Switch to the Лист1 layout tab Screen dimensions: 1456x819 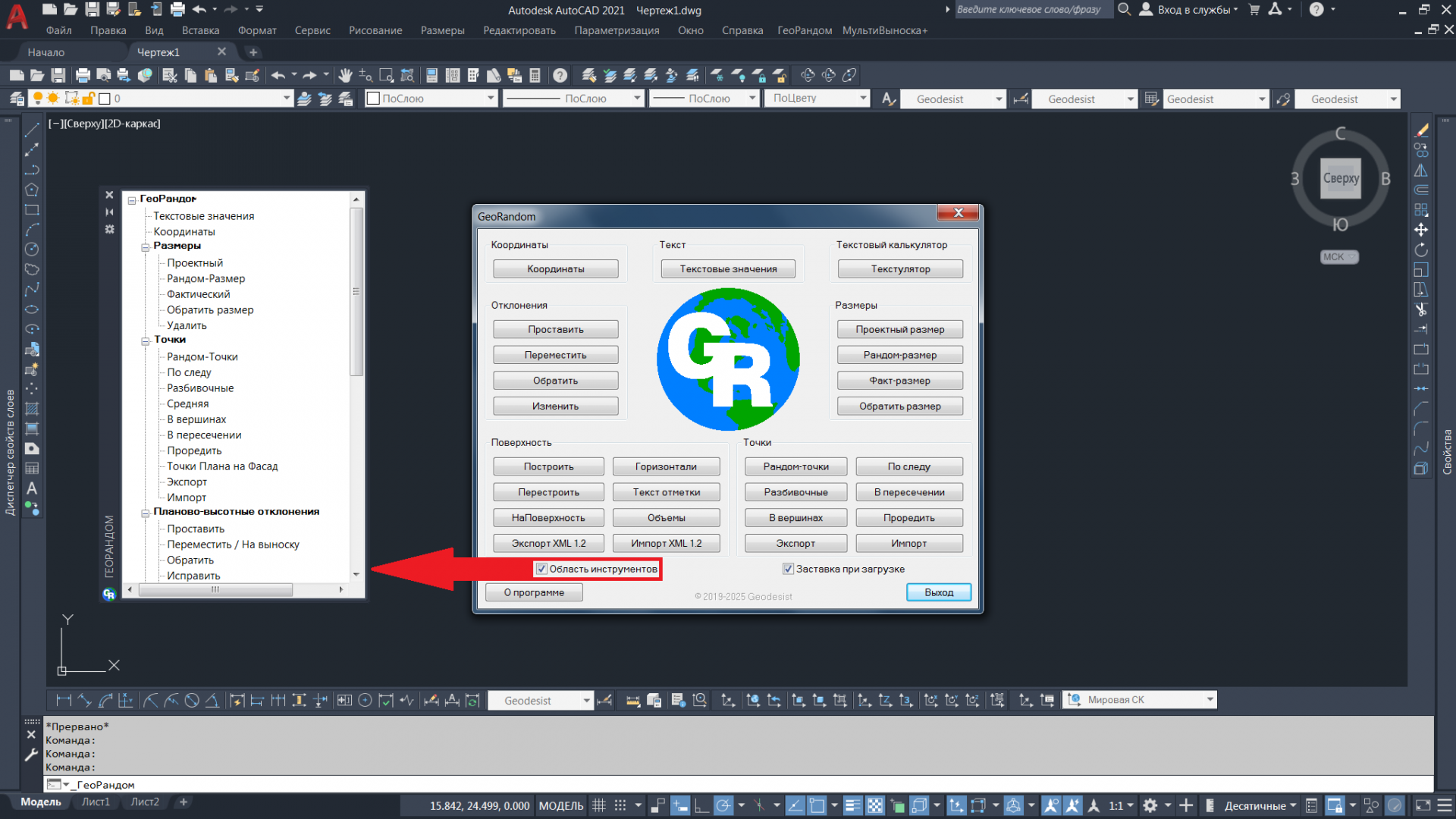click(x=96, y=802)
